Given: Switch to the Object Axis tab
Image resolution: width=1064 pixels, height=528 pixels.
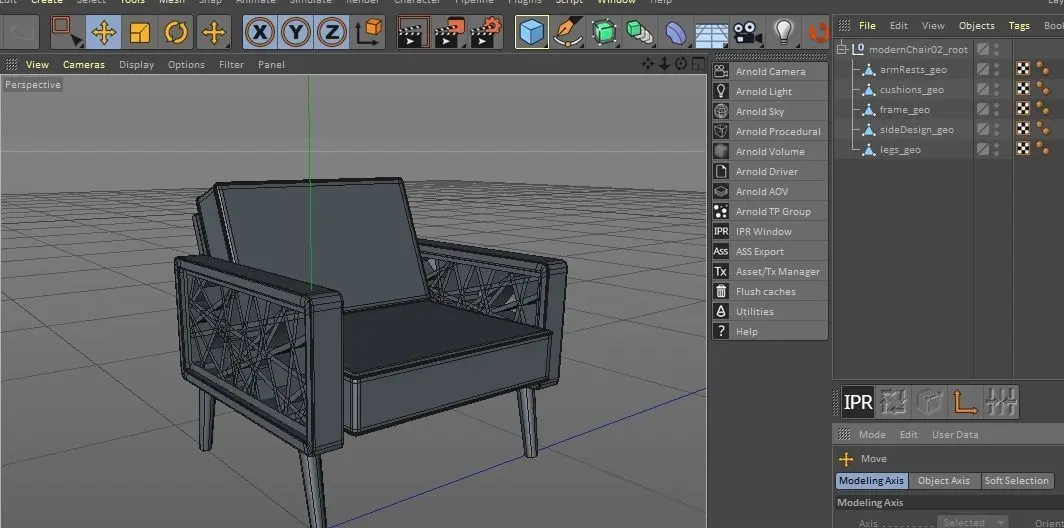Looking at the screenshot, I should coord(944,480).
